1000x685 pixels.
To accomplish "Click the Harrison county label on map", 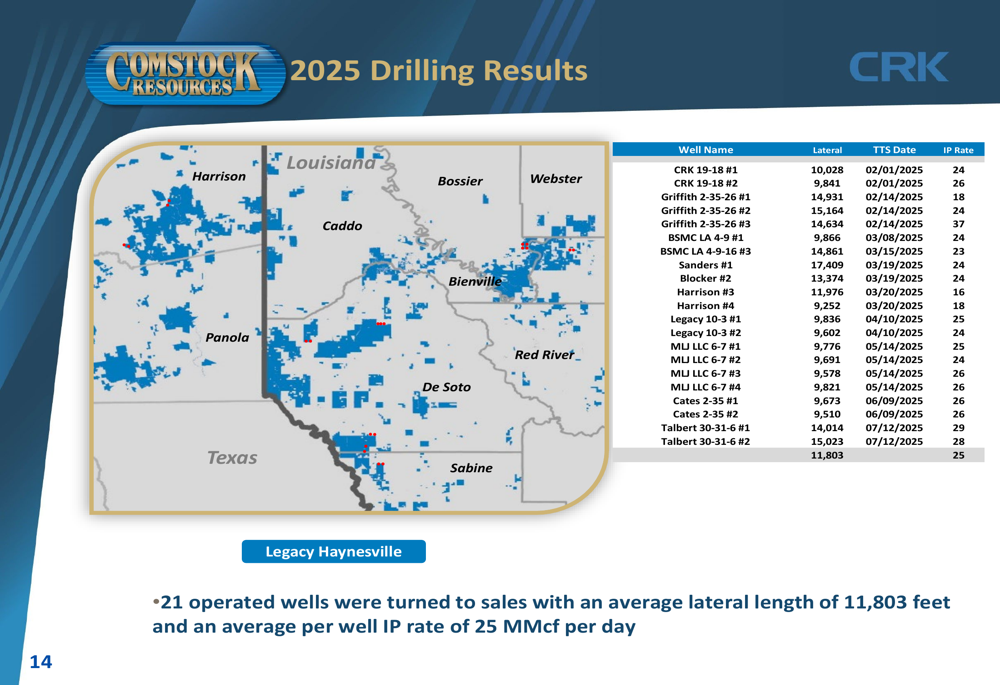I will pyautogui.click(x=219, y=176).
